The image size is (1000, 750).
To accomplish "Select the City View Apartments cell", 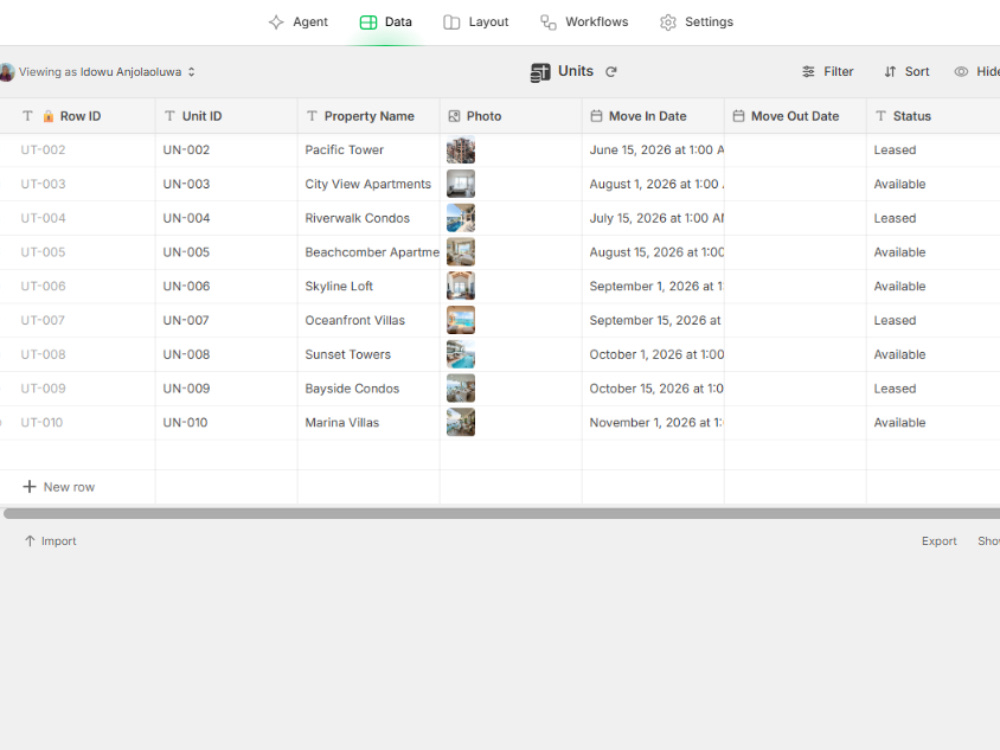I will click(x=369, y=184).
